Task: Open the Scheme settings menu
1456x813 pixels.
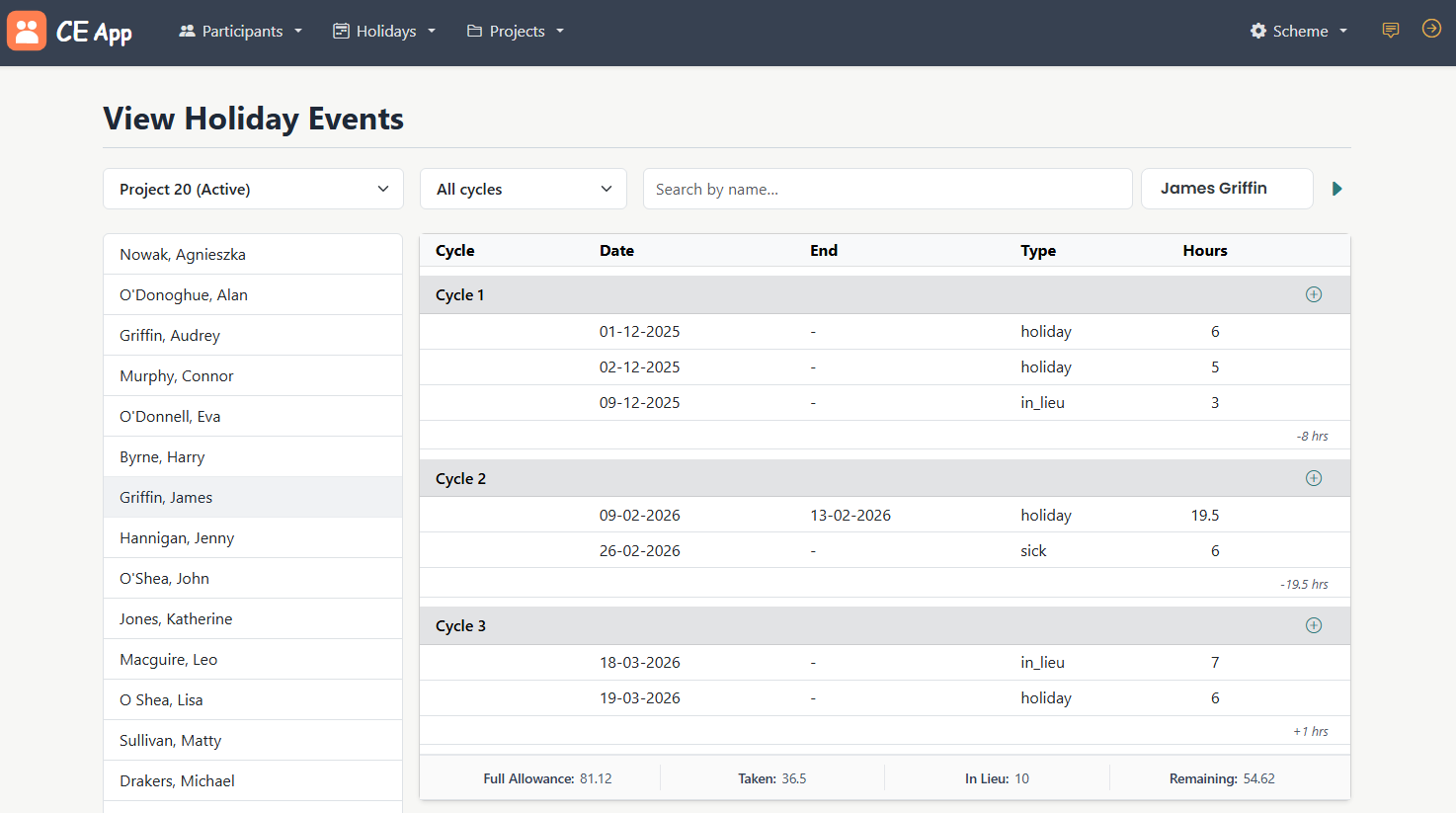Action: pos(1298,31)
